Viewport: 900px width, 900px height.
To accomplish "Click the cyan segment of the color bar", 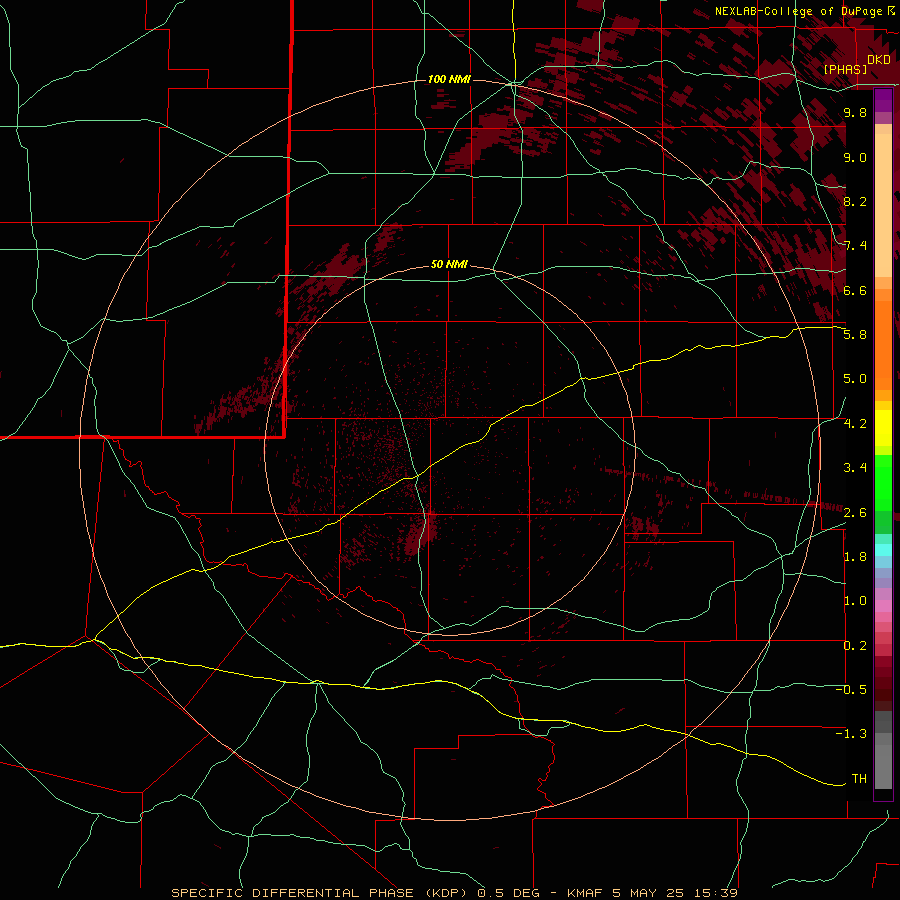I will 883,550.
